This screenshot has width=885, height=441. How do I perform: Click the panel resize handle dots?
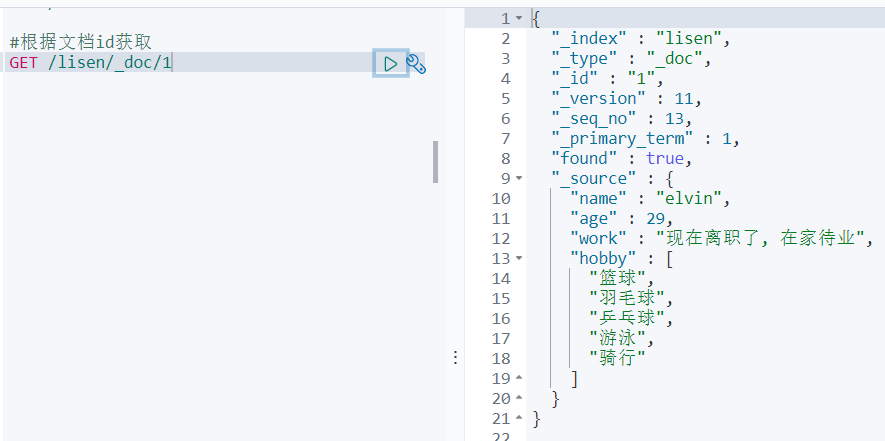pos(455,357)
